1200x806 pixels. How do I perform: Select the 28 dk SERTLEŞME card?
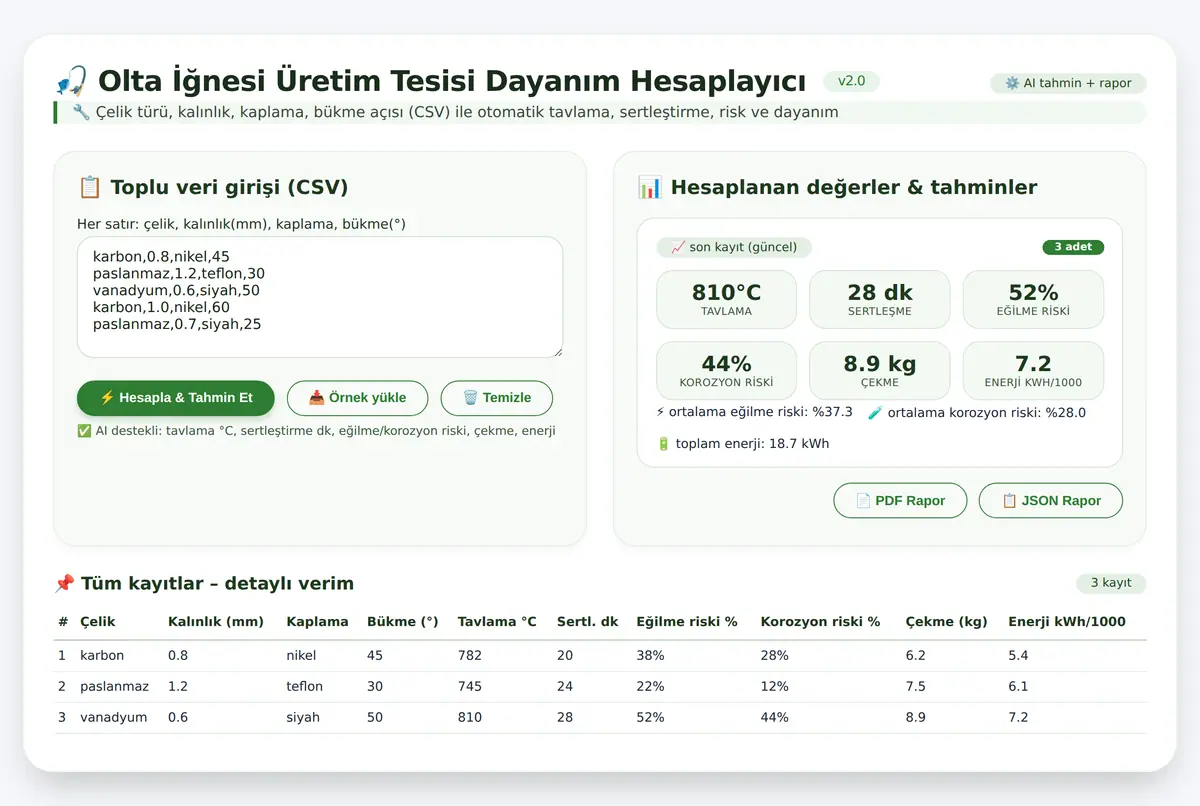point(880,299)
